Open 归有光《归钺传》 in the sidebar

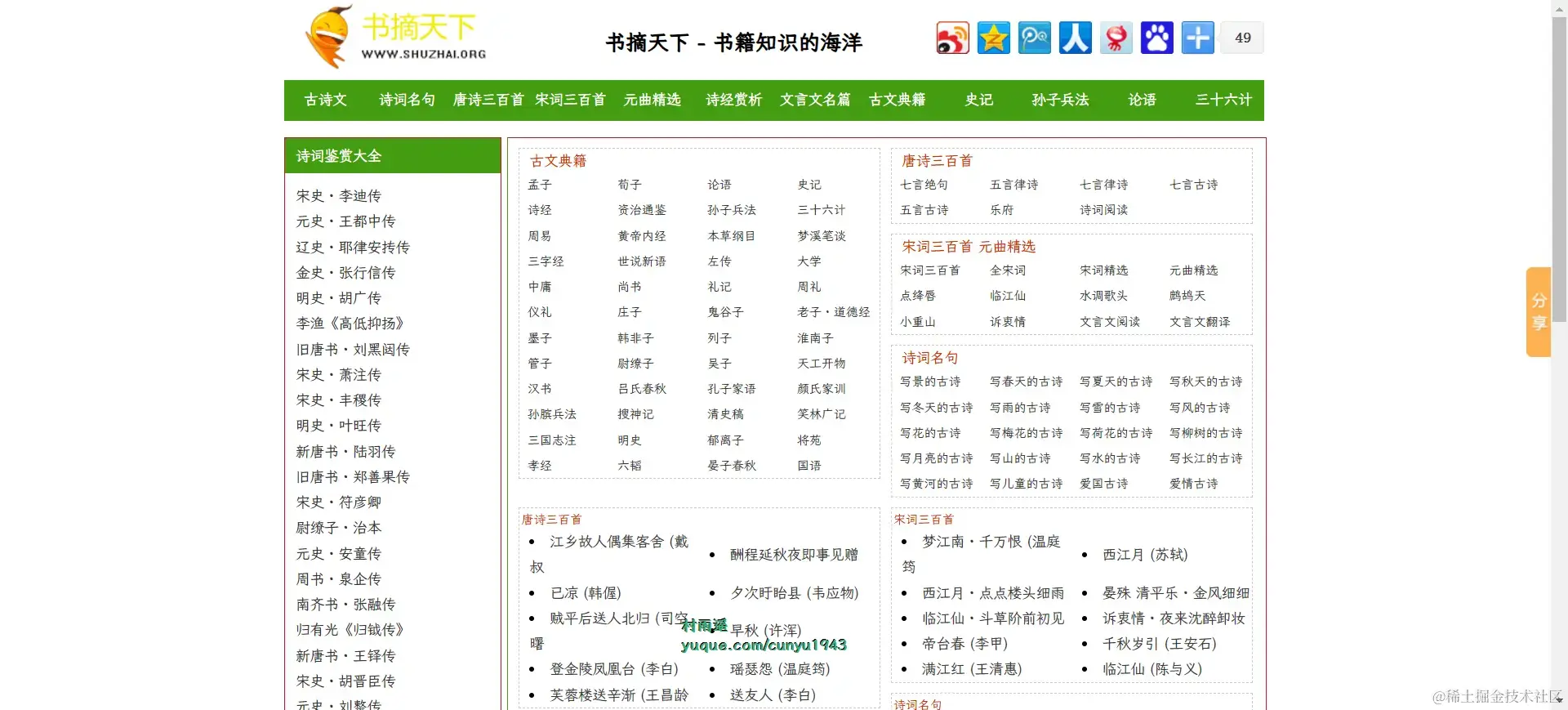point(350,630)
